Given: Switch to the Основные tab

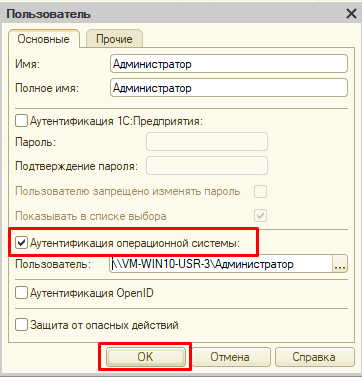Looking at the screenshot, I should (x=44, y=39).
